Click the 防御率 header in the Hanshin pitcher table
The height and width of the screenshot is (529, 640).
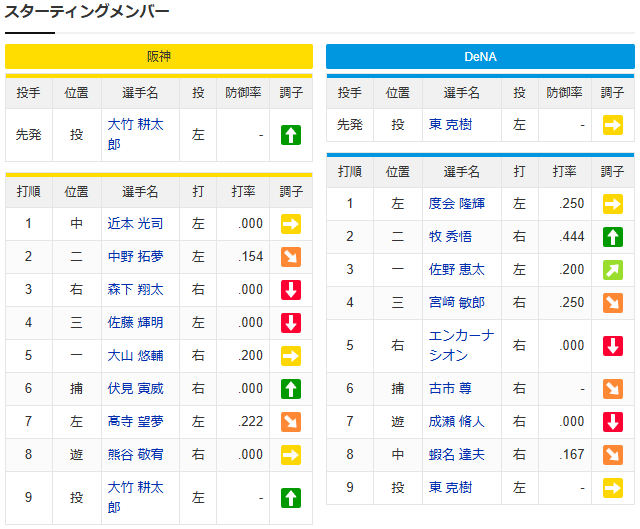click(x=243, y=93)
